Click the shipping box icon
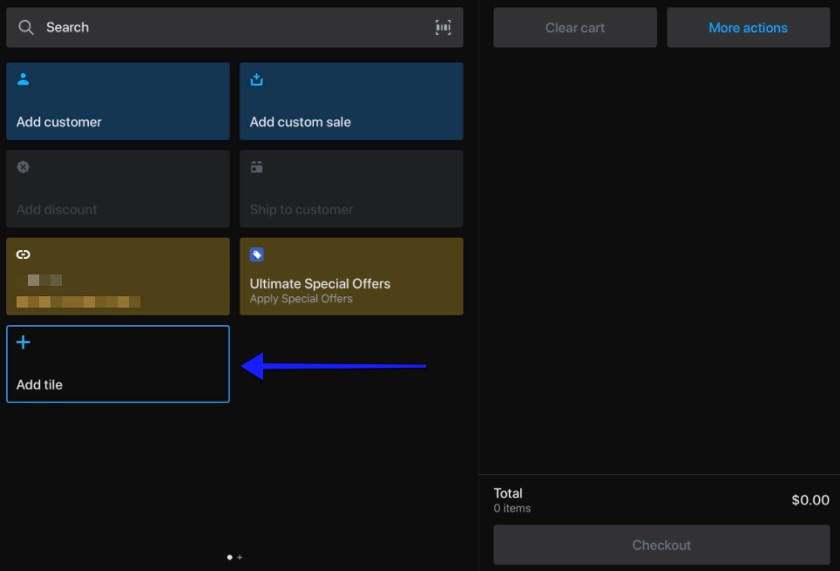Viewport: 840px width, 571px height. 257,167
